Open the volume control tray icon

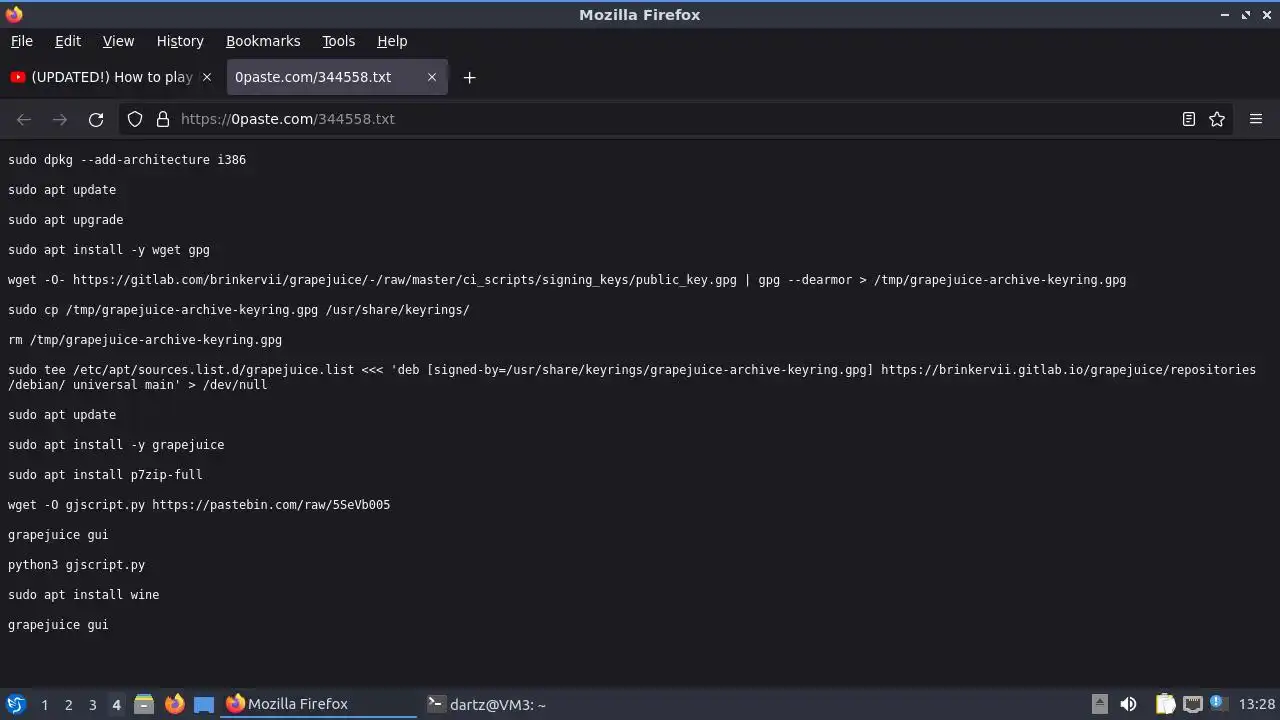coord(1128,704)
